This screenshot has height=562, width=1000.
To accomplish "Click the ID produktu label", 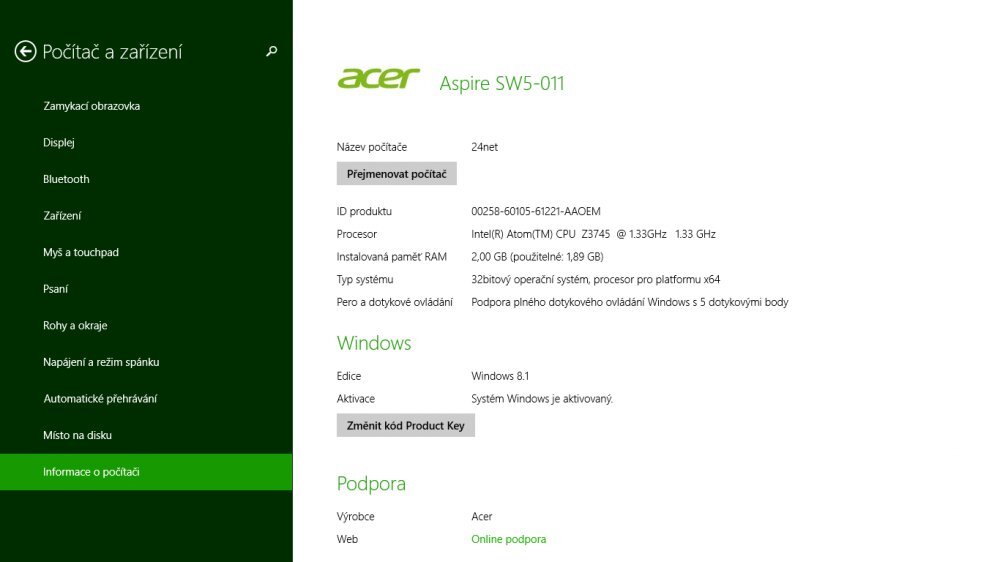I will 364,211.
